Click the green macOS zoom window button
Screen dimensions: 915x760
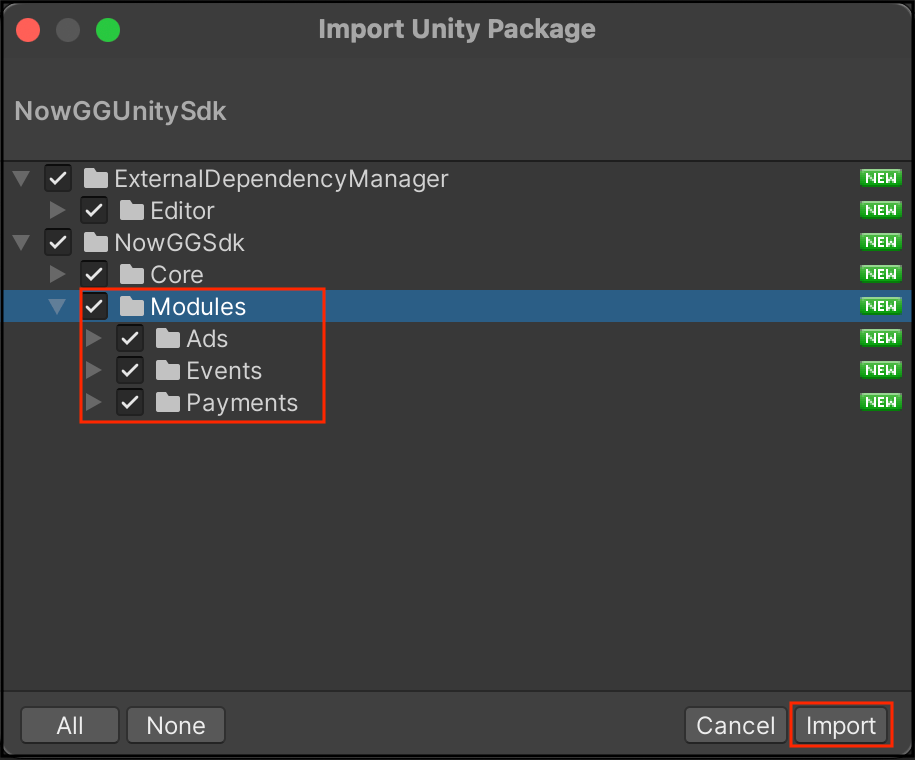click(x=107, y=30)
